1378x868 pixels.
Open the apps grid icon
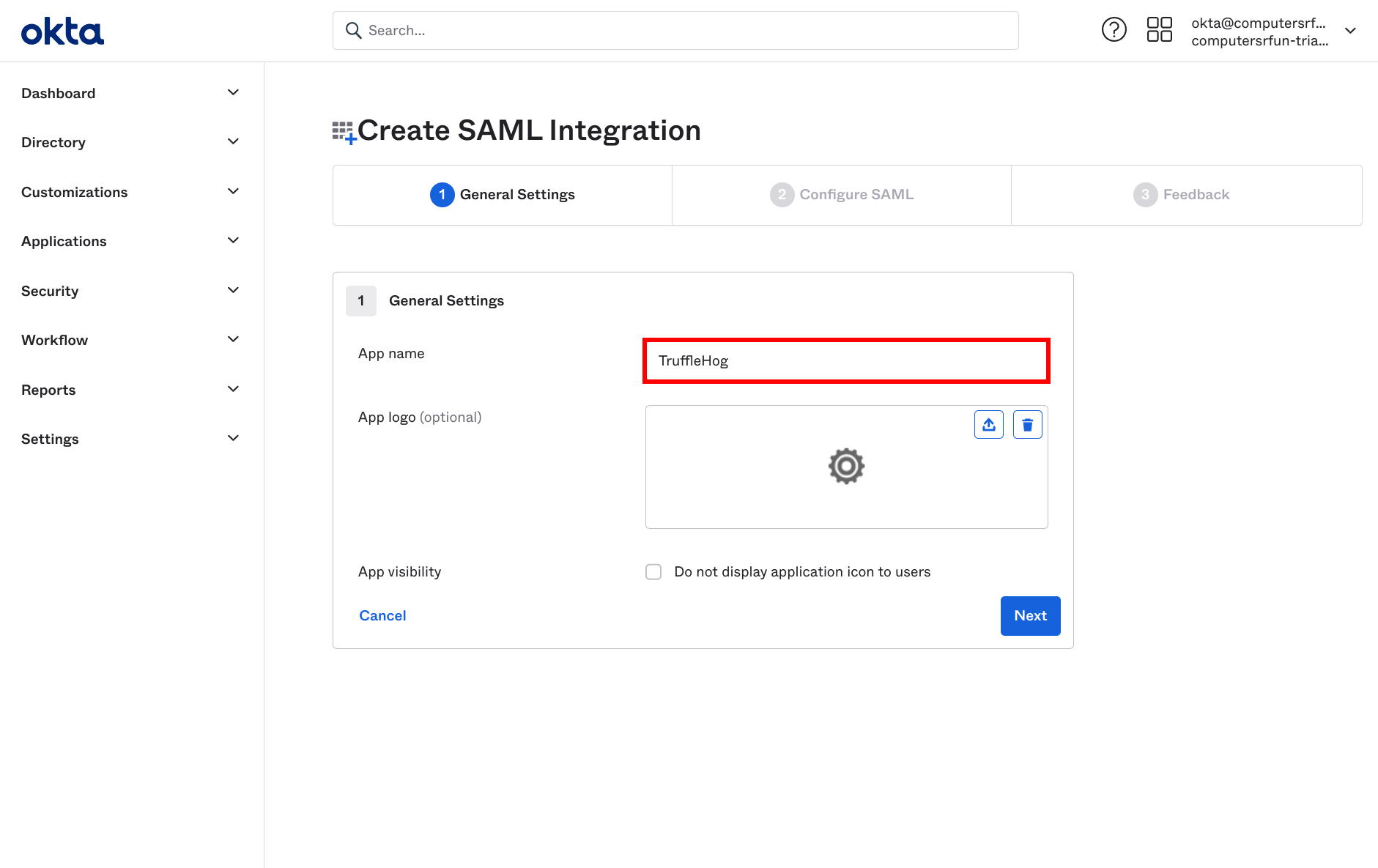1159,30
